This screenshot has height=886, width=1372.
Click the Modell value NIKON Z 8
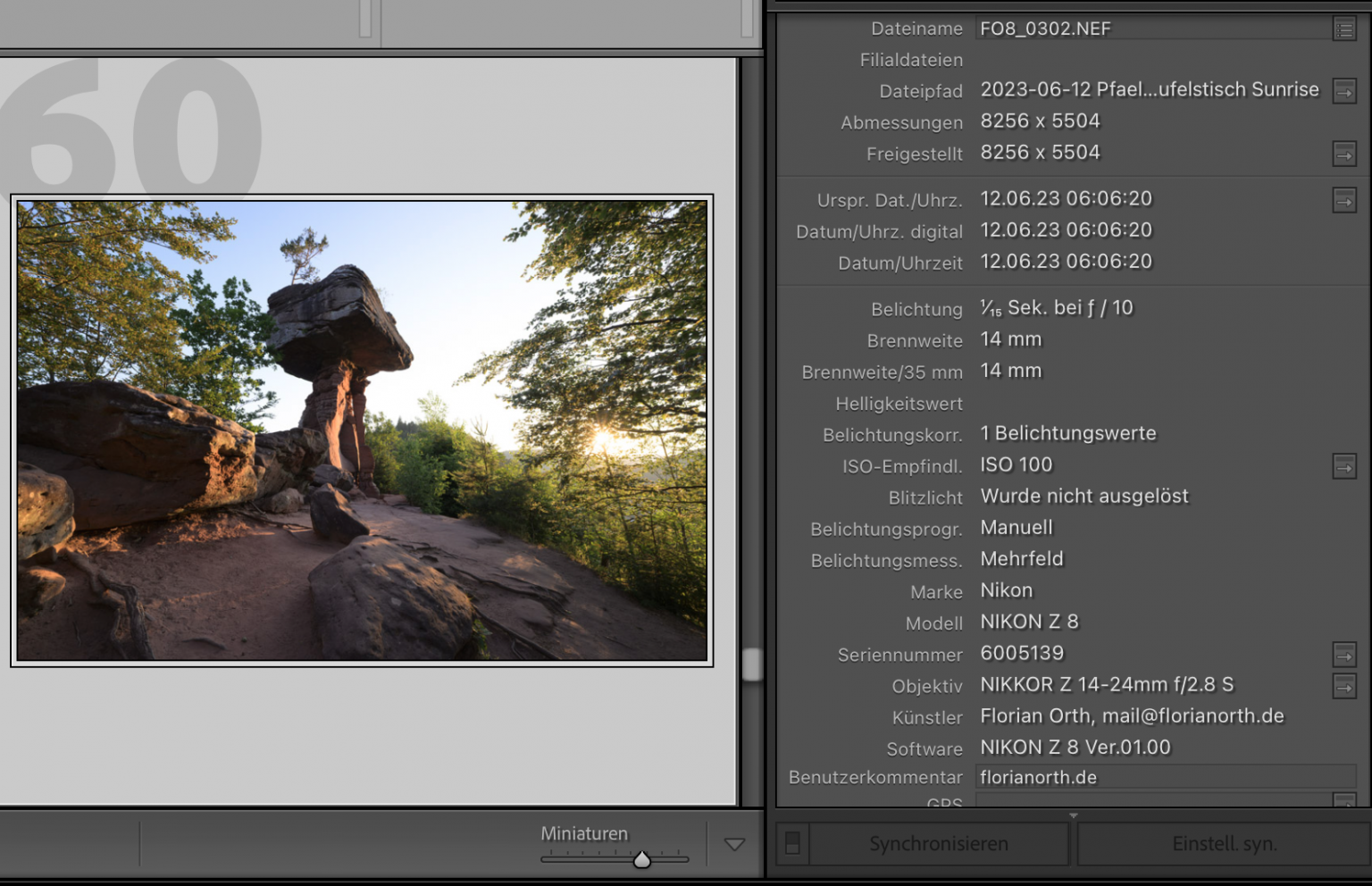pyautogui.click(x=1029, y=622)
